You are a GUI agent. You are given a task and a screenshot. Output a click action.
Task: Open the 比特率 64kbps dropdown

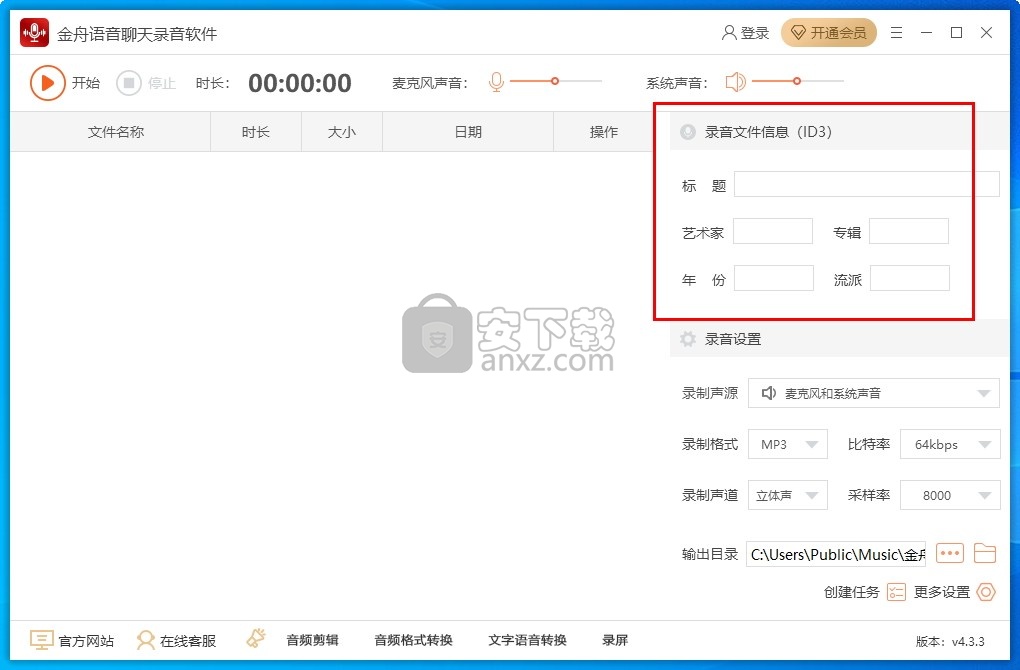(950, 444)
